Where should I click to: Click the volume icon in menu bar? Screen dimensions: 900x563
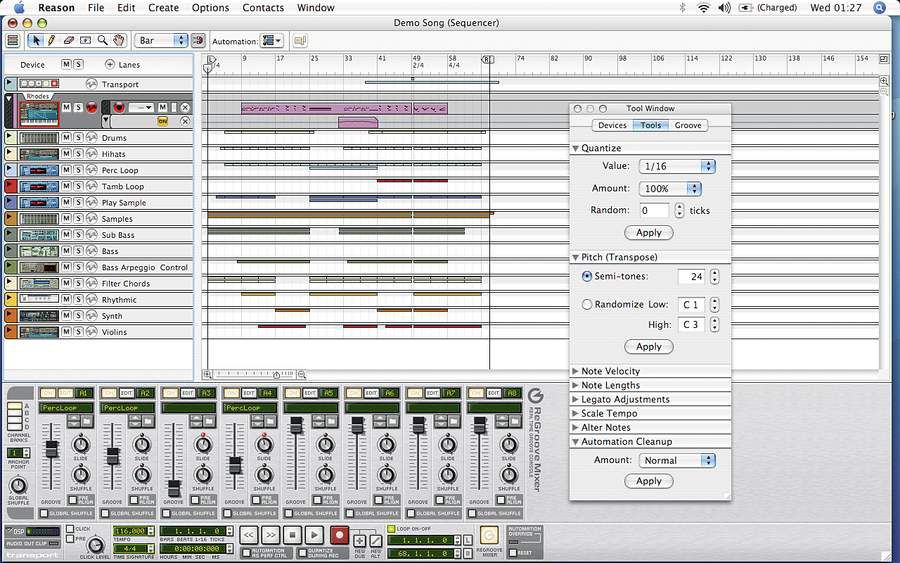[724, 7]
